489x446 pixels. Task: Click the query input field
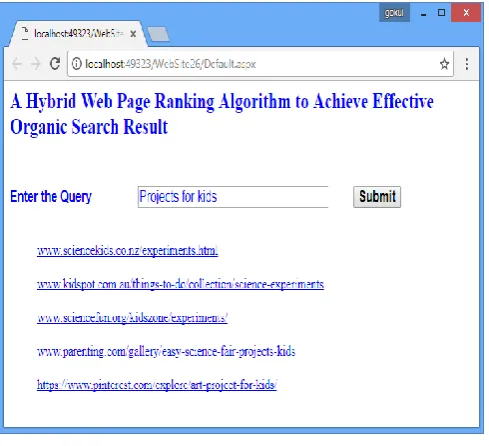(x=233, y=197)
